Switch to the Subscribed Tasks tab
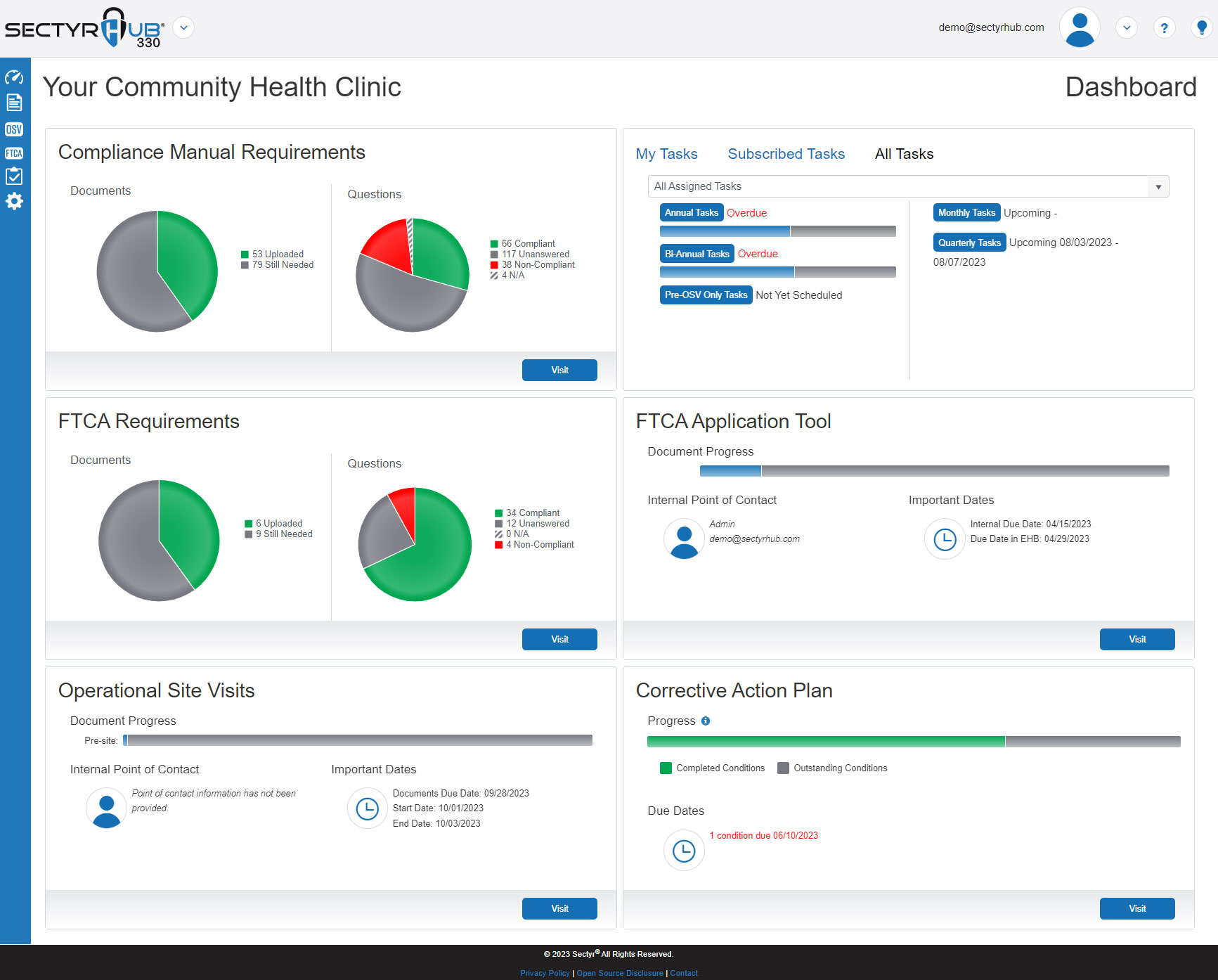 [x=786, y=154]
